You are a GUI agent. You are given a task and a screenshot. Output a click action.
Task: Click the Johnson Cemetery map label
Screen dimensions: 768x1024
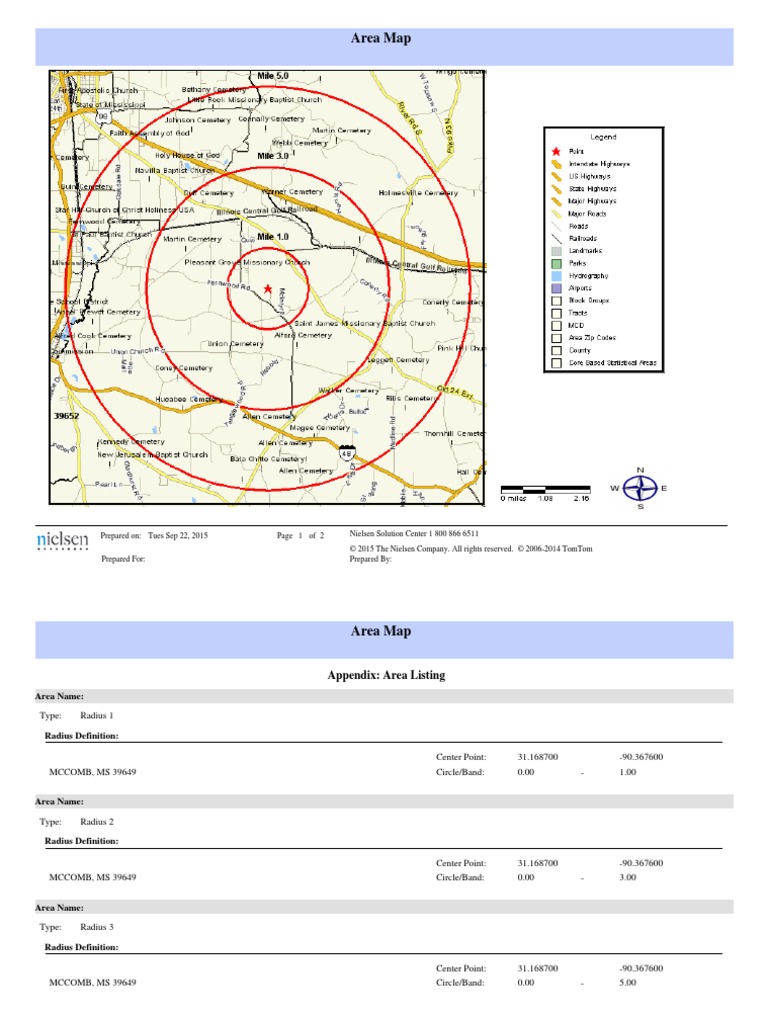pyautogui.click(x=197, y=120)
